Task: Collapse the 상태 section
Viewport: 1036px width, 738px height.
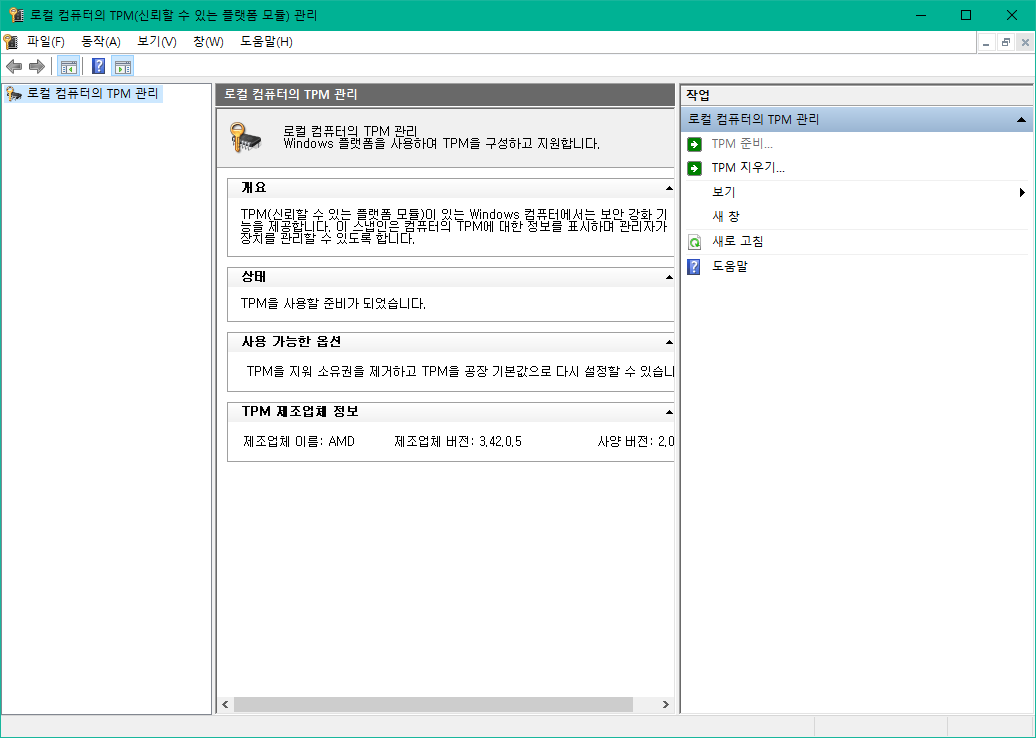Action: pyautogui.click(x=669, y=277)
